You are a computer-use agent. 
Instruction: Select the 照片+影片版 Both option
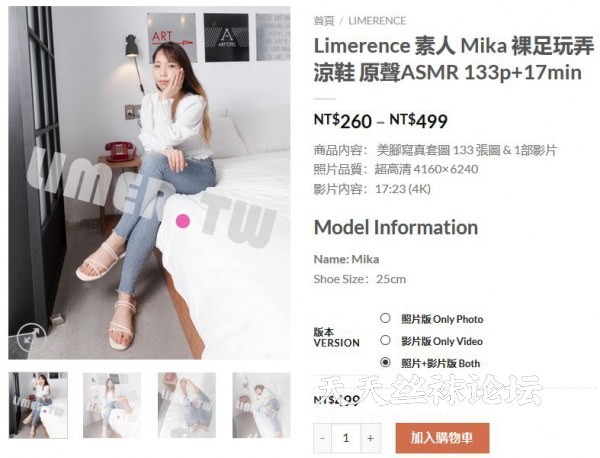(x=385, y=362)
